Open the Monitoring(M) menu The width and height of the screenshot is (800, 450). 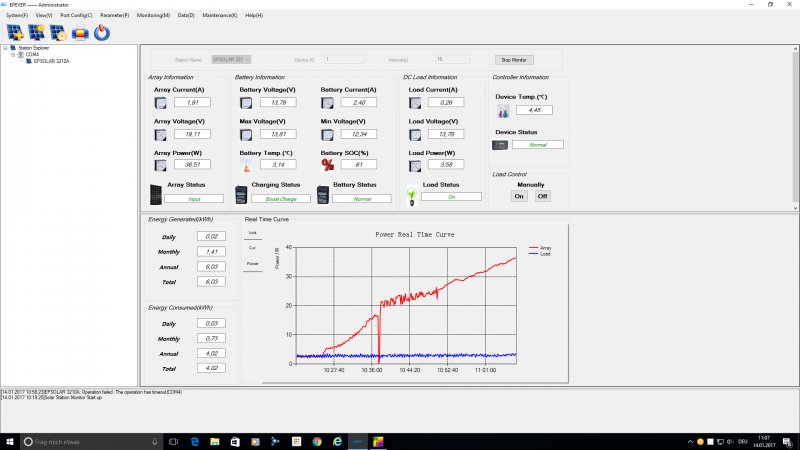[153, 15]
